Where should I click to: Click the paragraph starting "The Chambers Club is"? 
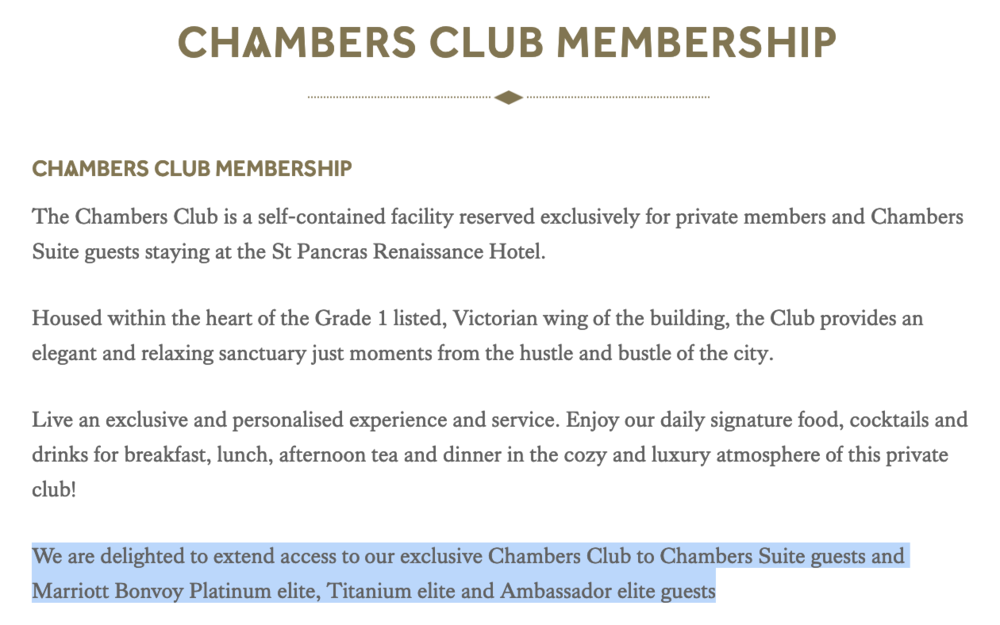click(497, 217)
